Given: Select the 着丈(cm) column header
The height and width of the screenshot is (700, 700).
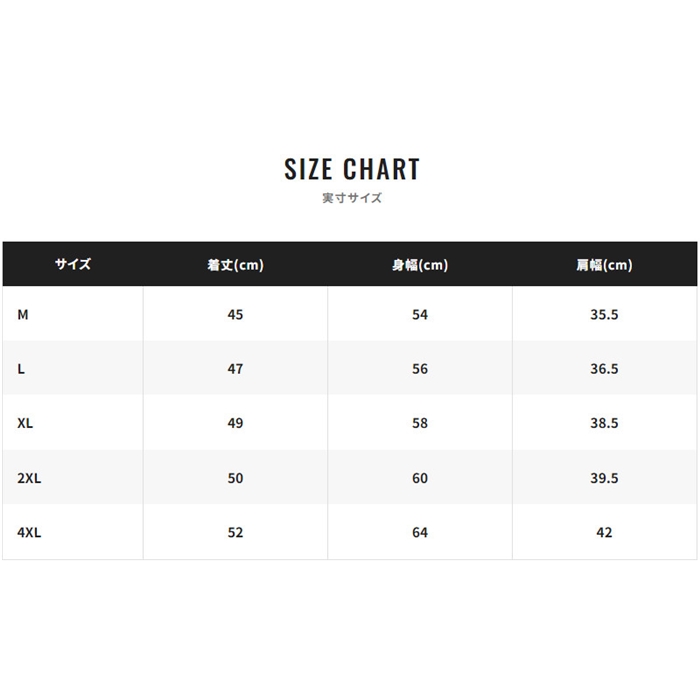Looking at the screenshot, I should click(x=235, y=265).
